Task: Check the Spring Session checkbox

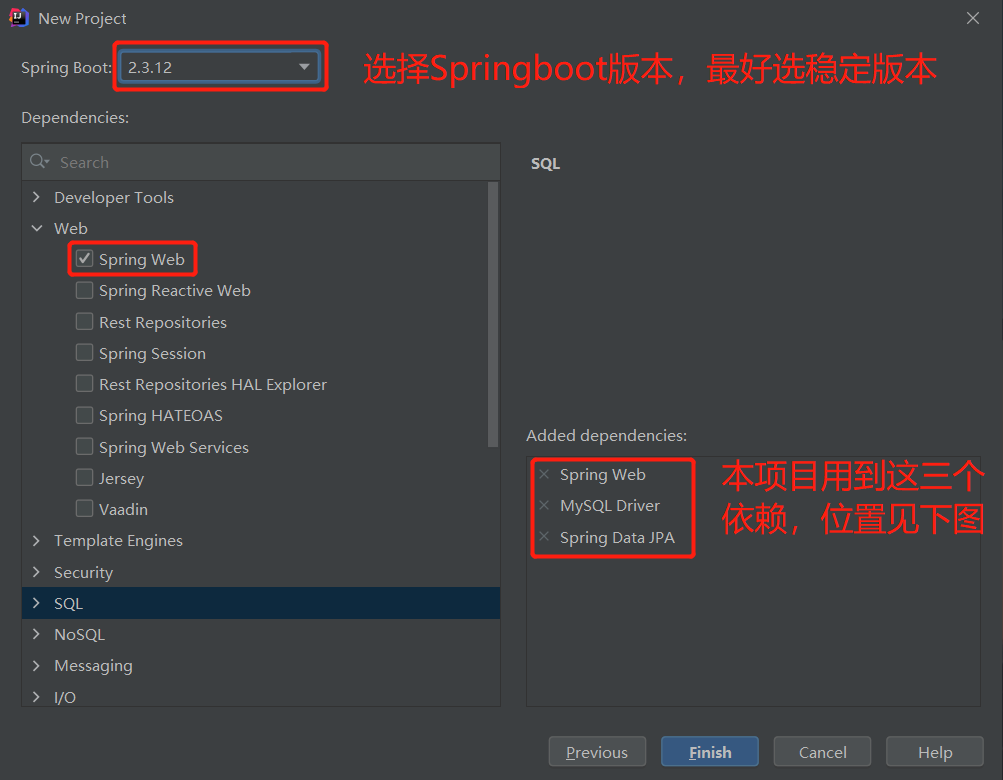Action: pos(85,352)
